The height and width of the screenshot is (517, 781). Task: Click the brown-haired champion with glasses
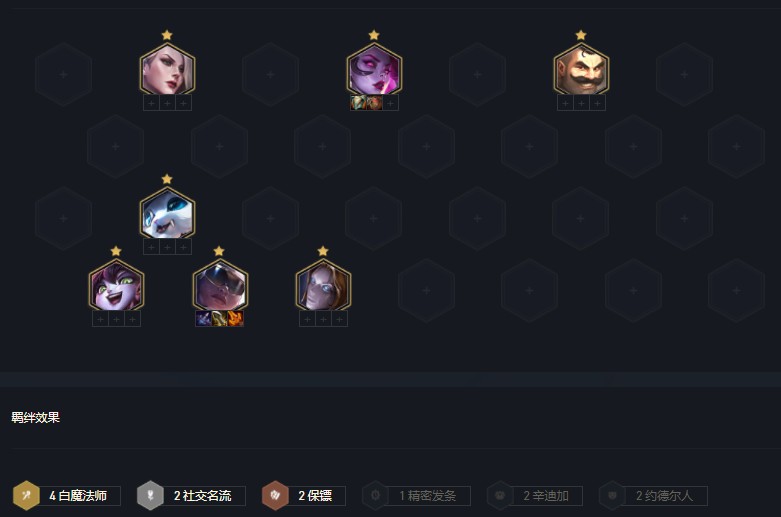click(323, 285)
